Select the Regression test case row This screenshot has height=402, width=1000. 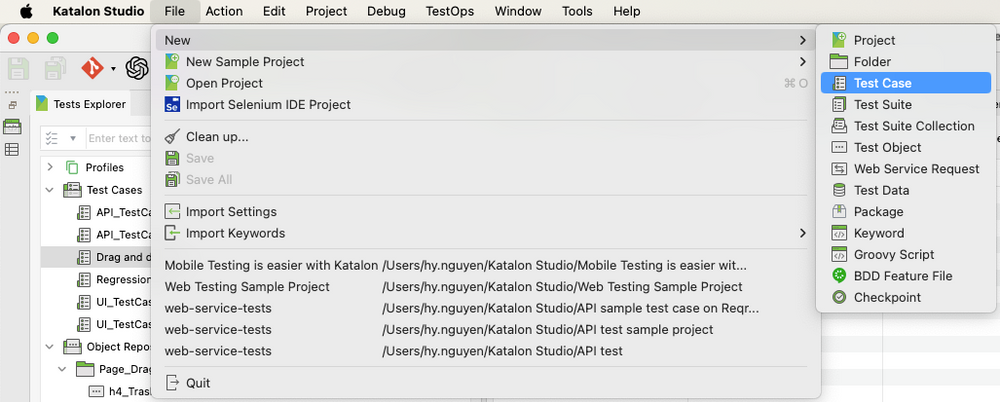click(96, 279)
